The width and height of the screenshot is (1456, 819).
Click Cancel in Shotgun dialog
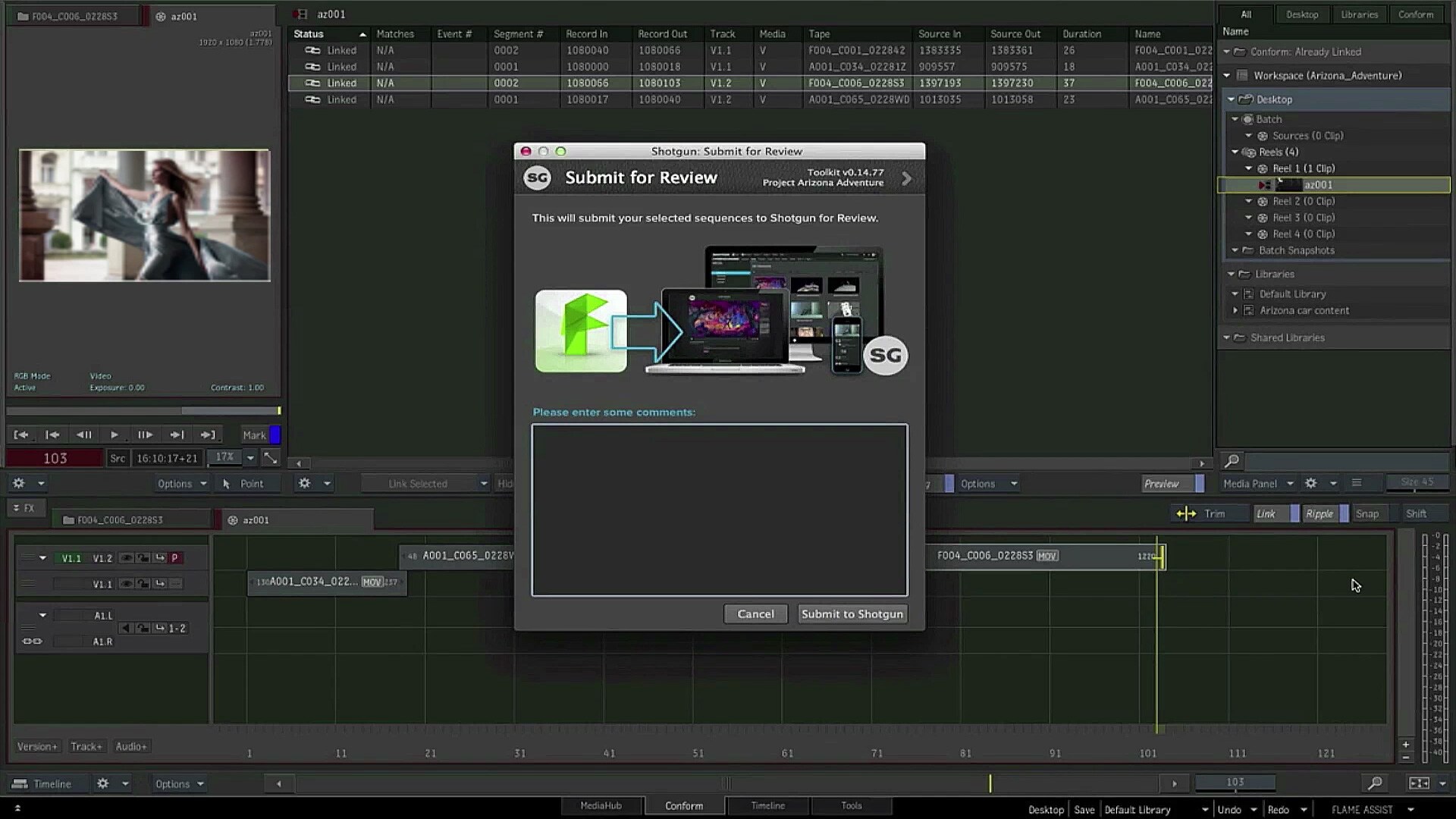click(755, 614)
